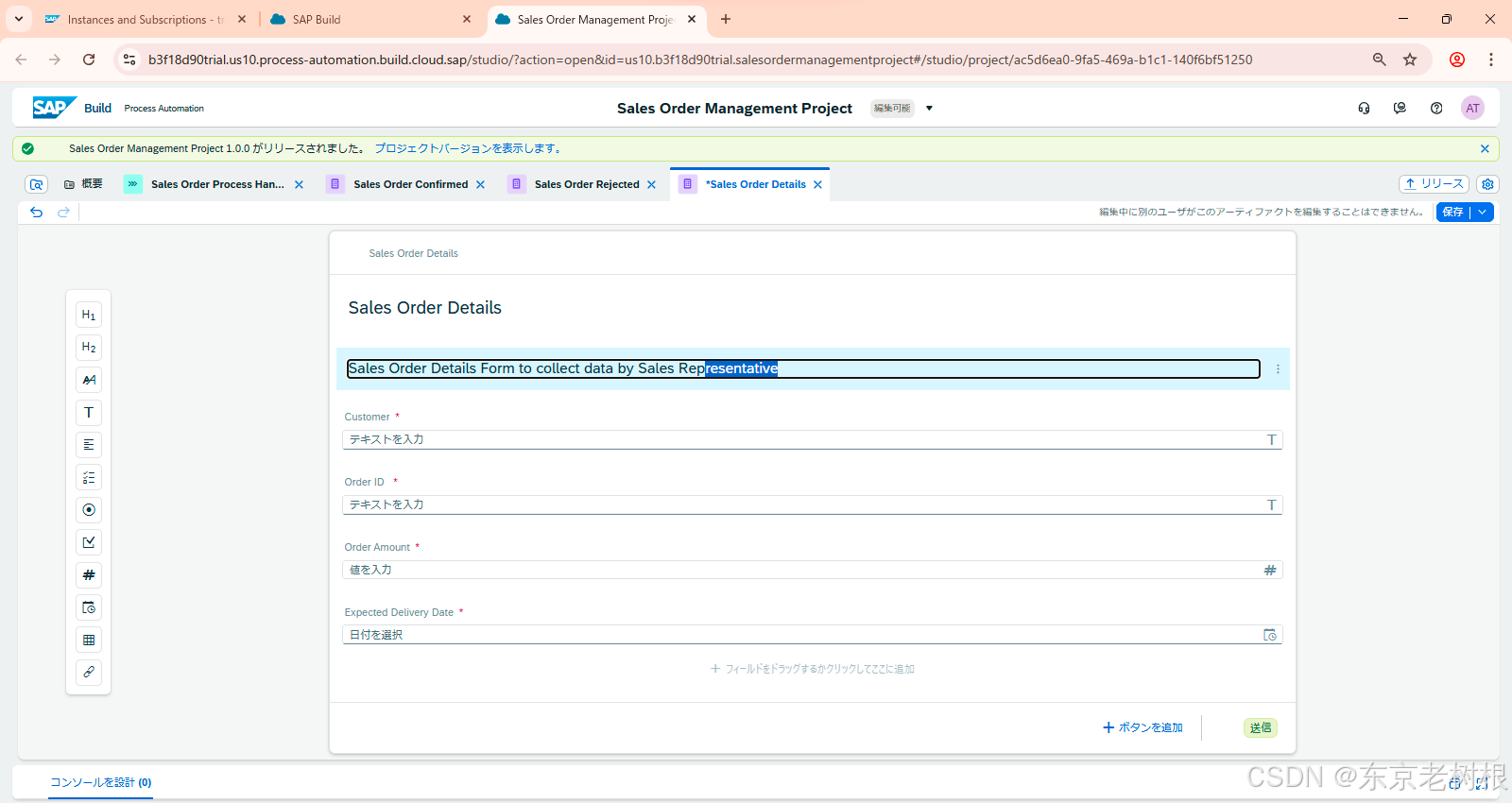Add a text input field

pos(89,413)
